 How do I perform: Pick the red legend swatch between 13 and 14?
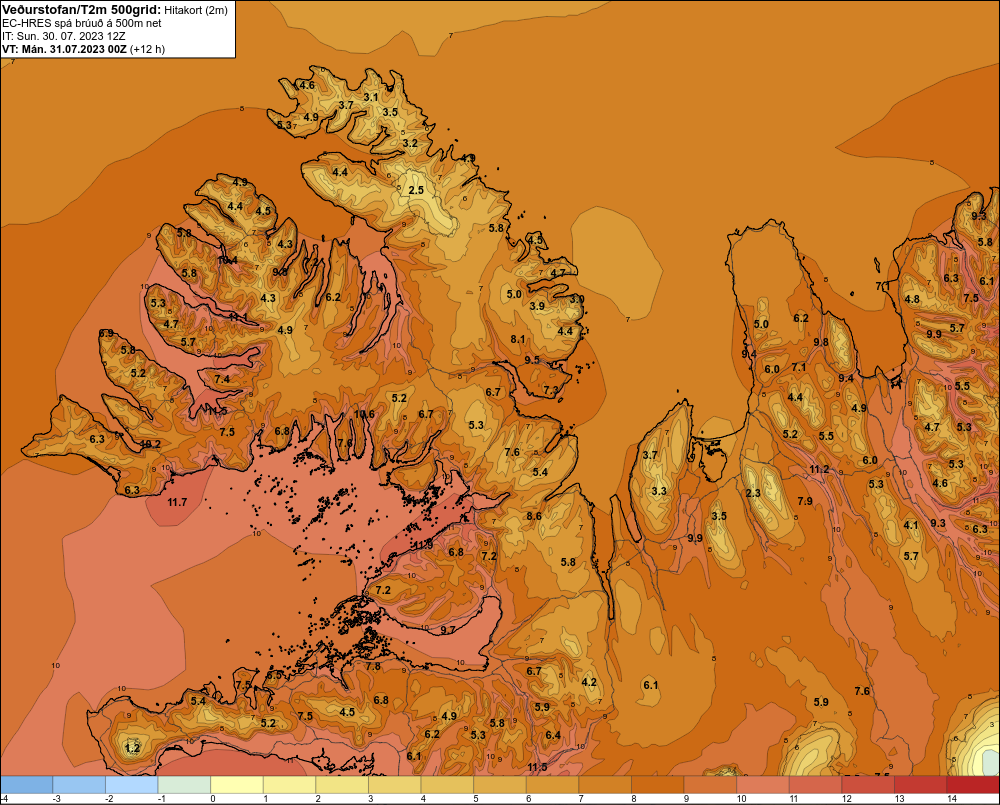click(921, 785)
